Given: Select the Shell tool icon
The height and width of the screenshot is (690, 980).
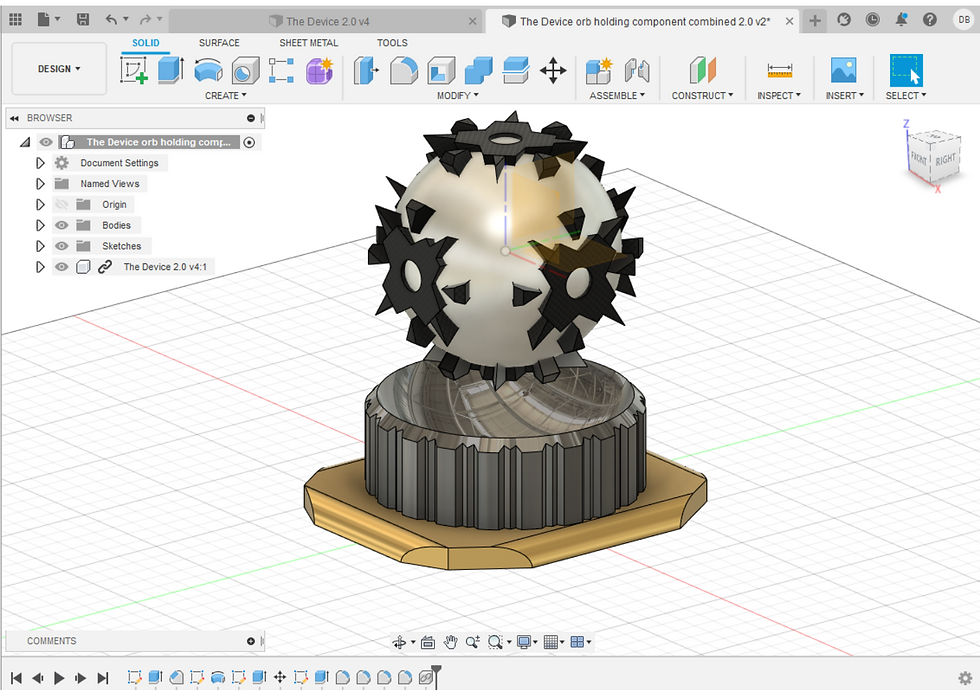Looking at the screenshot, I should coord(441,70).
